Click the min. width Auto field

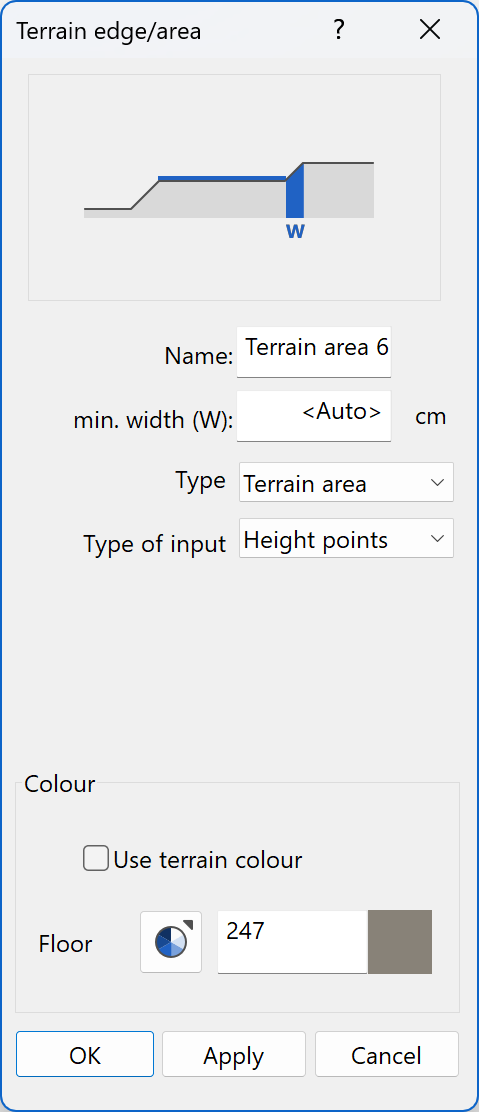pyautogui.click(x=314, y=416)
